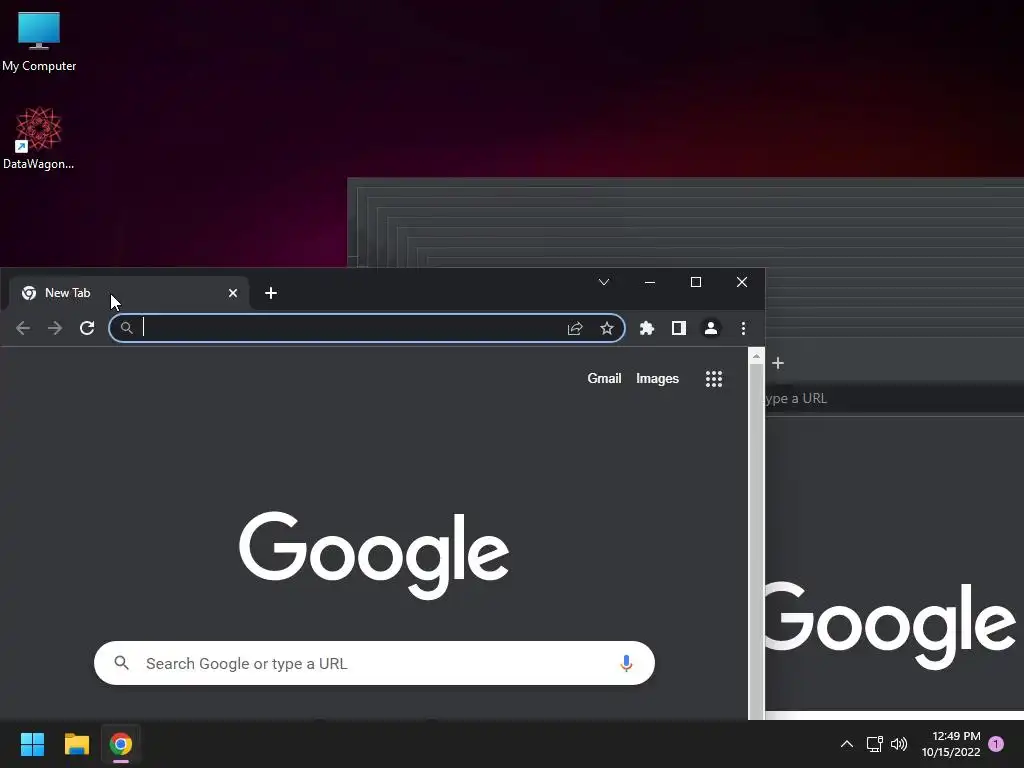Open the Extensions puzzle icon
The image size is (1024, 768).
click(x=647, y=328)
